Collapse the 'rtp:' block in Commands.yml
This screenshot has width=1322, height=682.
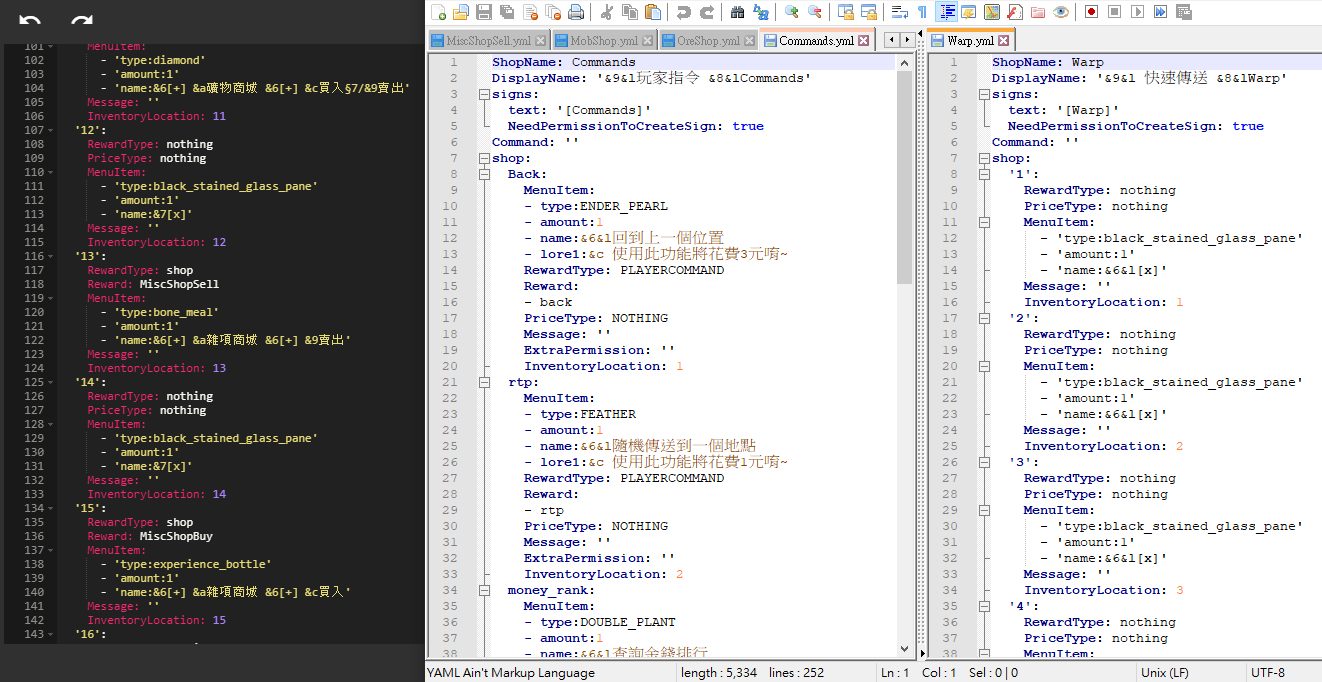coord(483,382)
